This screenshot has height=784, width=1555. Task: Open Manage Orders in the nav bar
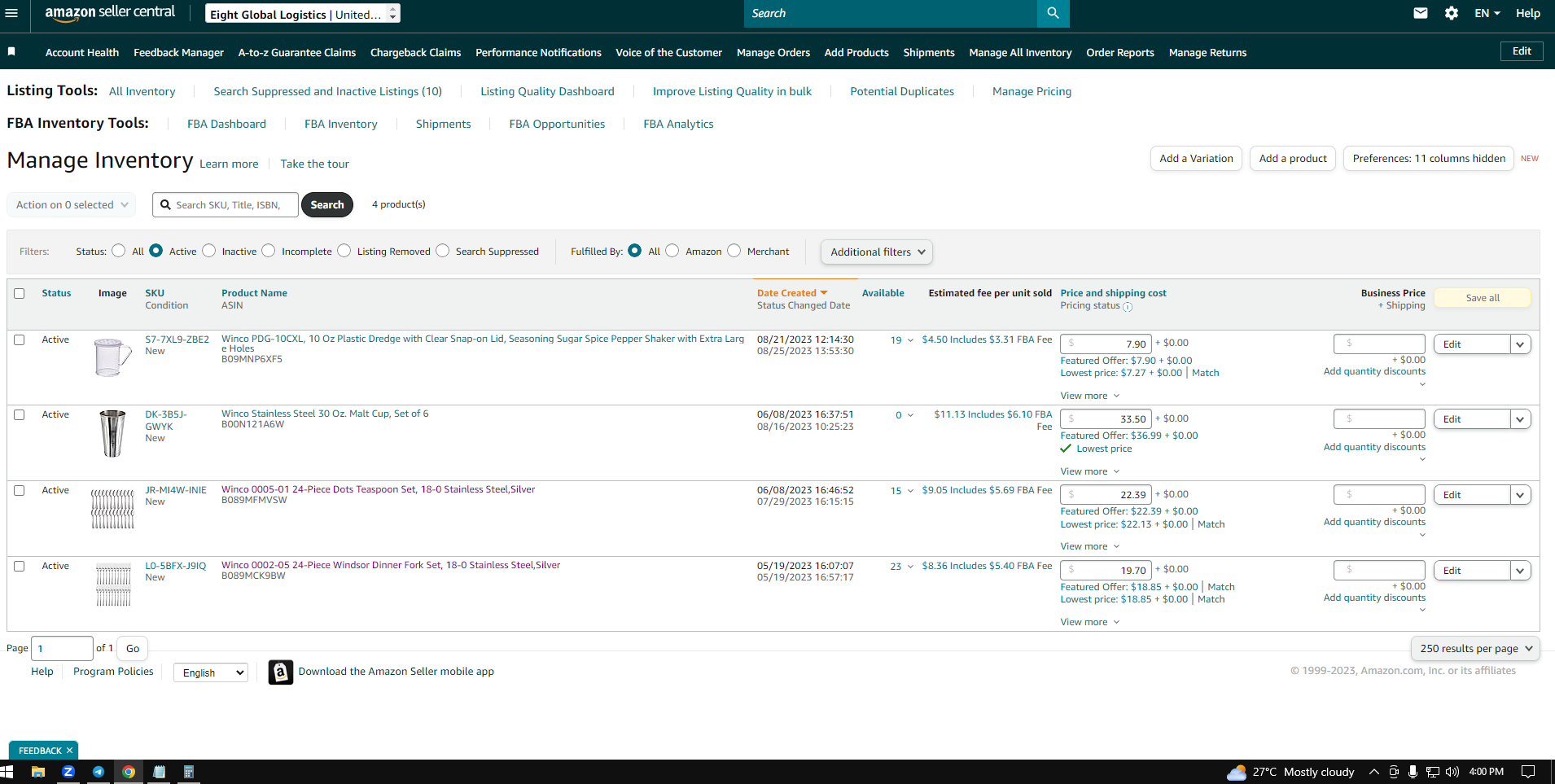773,52
